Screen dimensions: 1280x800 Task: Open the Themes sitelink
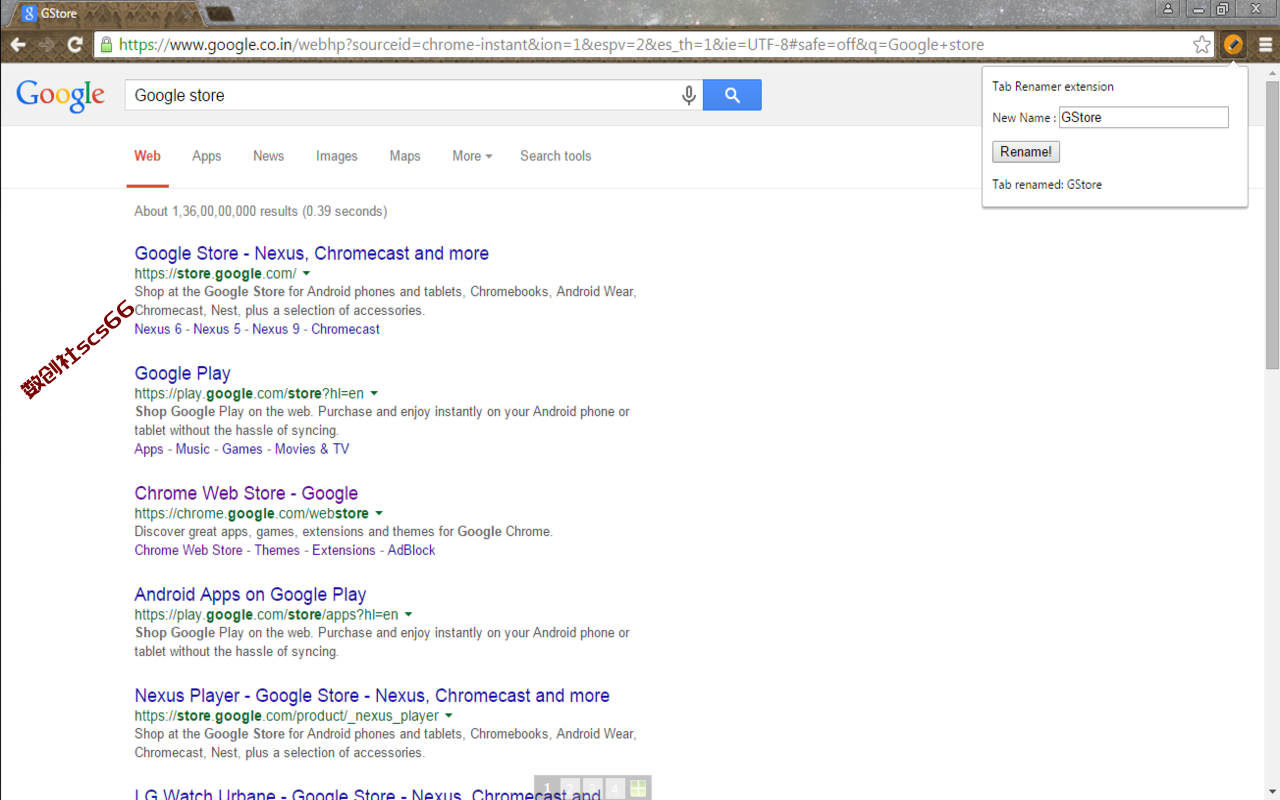[277, 550]
